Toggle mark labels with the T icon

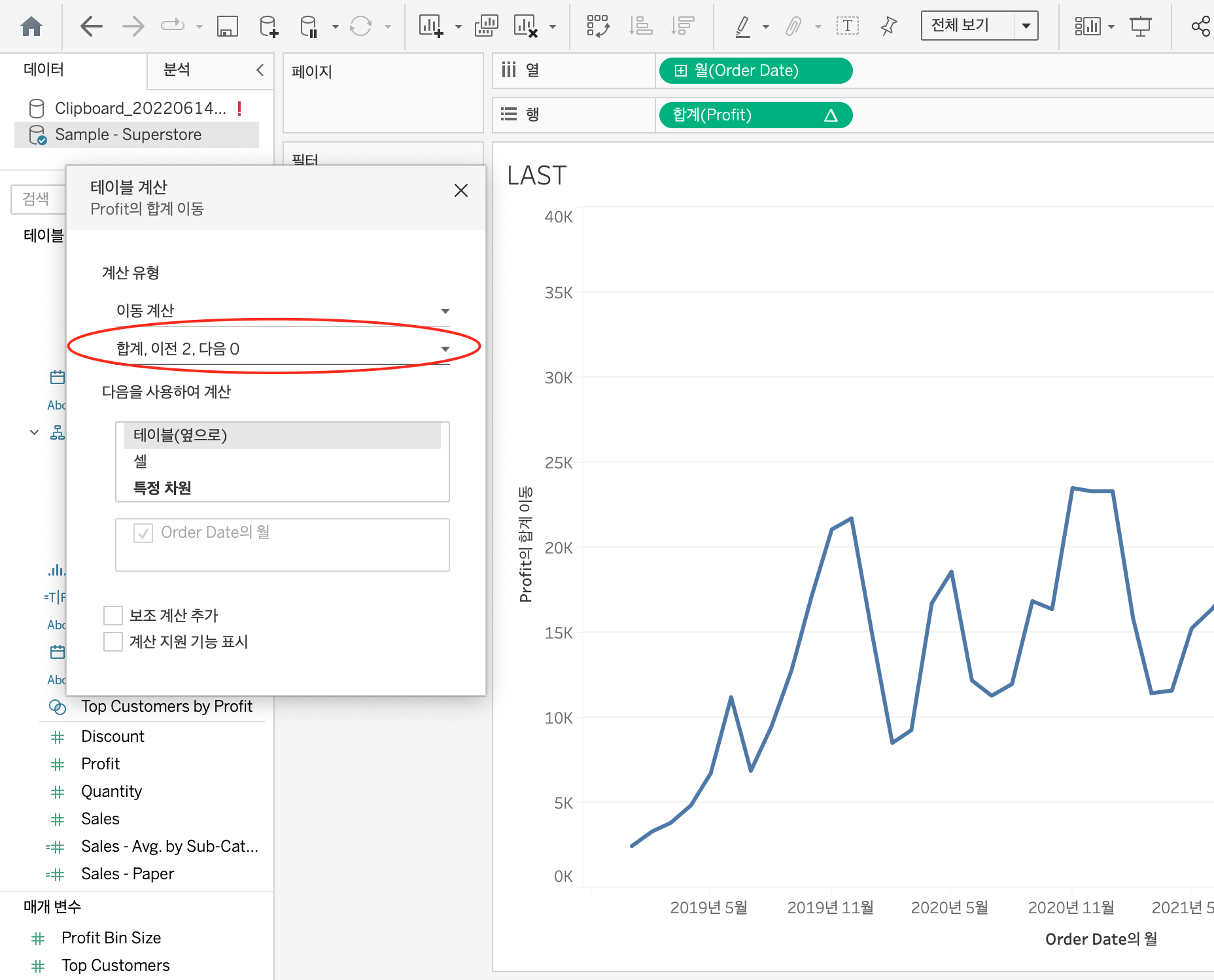tap(848, 26)
